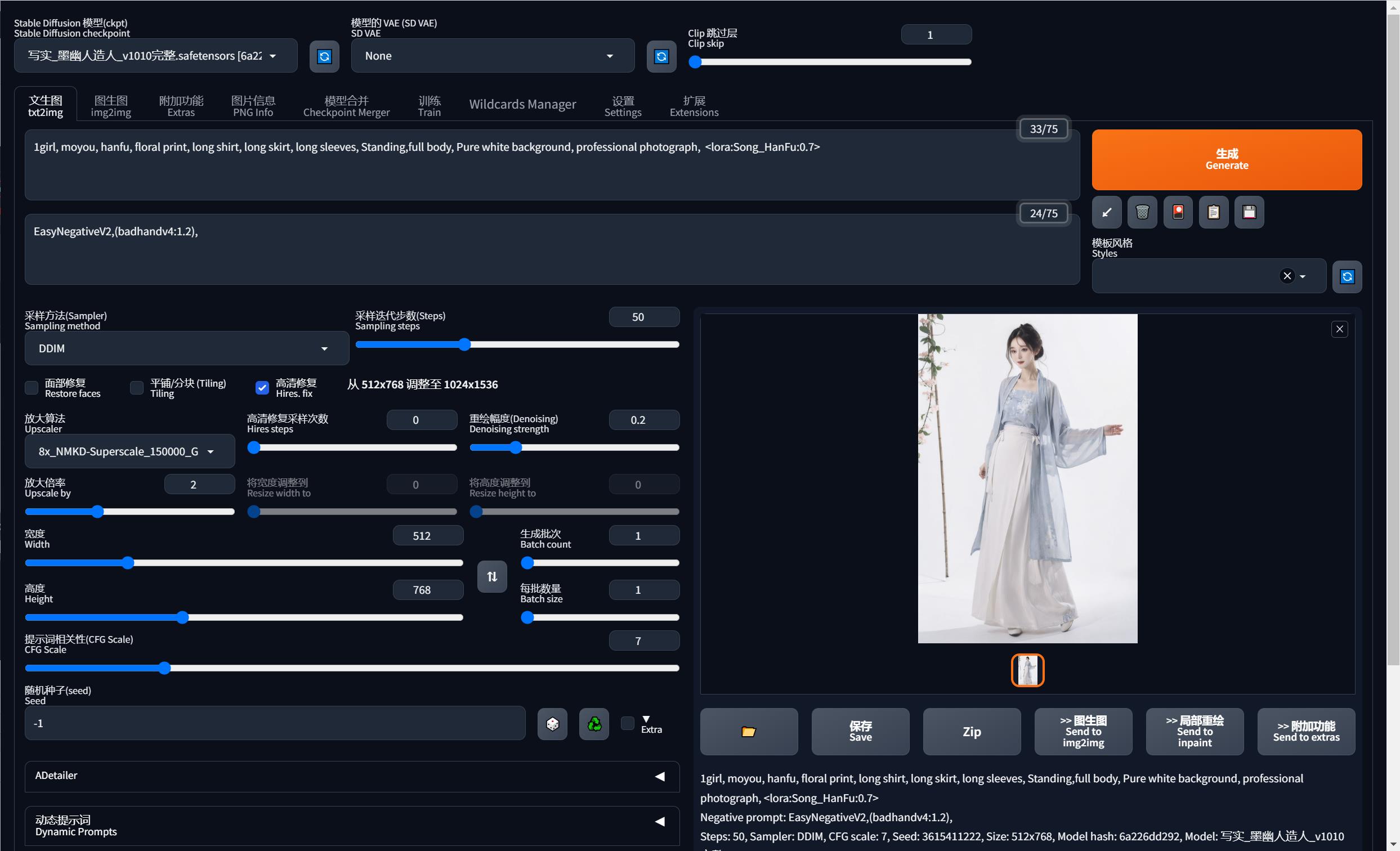The height and width of the screenshot is (851, 1400).
Task: Send image to inpaint
Action: pos(1195,731)
